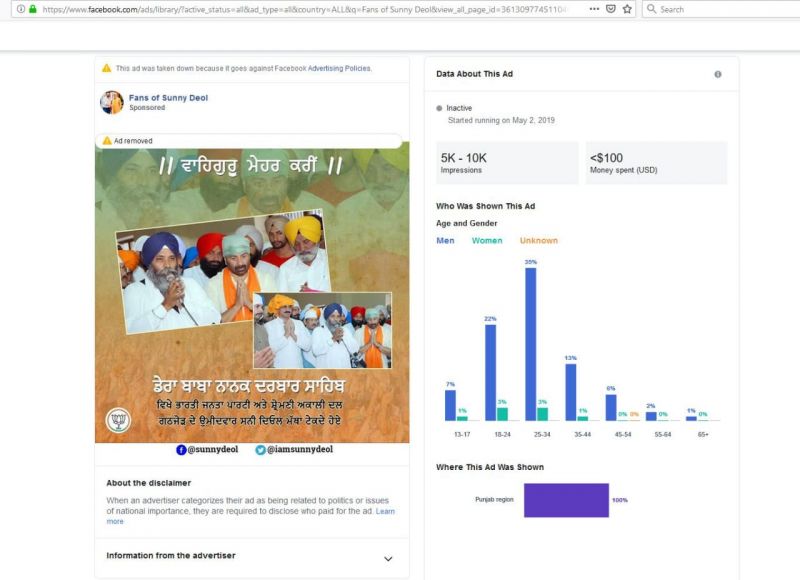Click the Pocket save icon
The width and height of the screenshot is (800, 580).
[x=609, y=9]
